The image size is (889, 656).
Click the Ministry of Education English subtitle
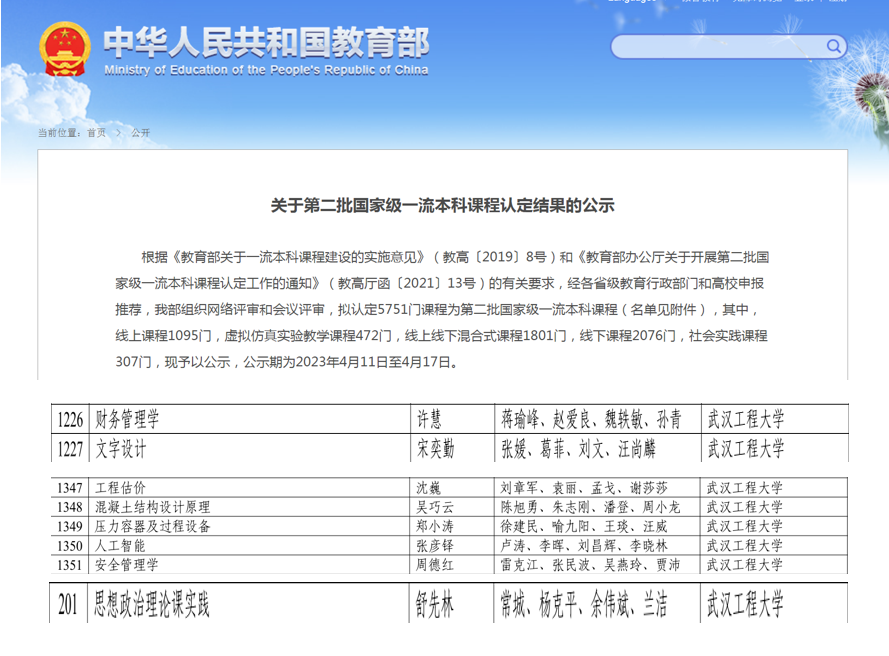[x=266, y=70]
